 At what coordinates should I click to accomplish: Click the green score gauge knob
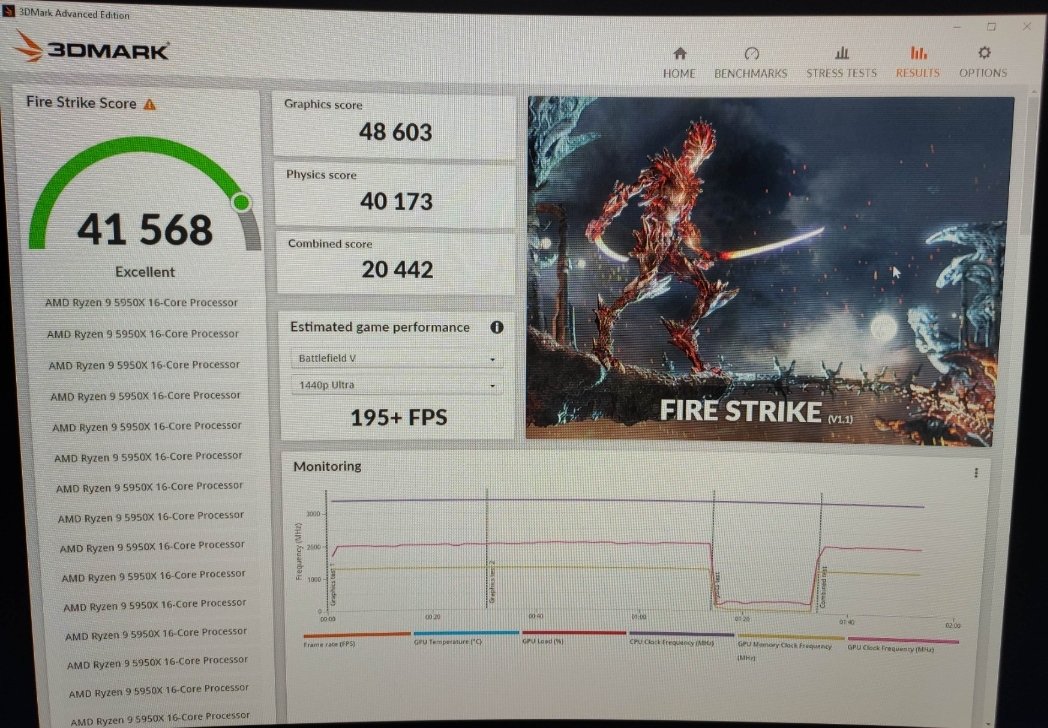[242, 202]
